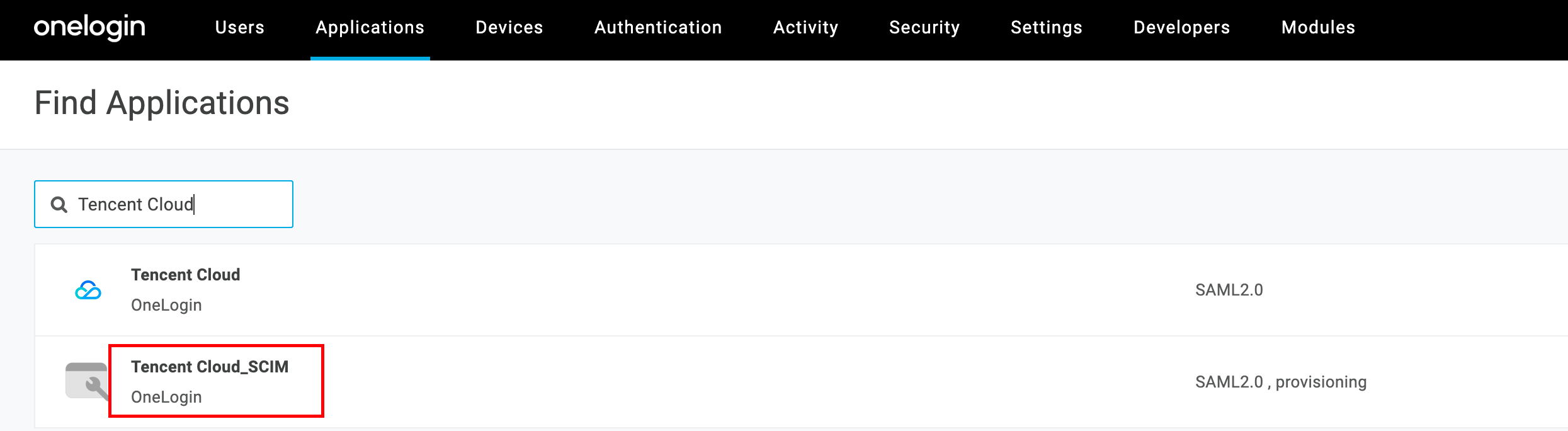Select the Tencent Cloud application name
The height and width of the screenshot is (431, 1568).
pyautogui.click(x=185, y=275)
